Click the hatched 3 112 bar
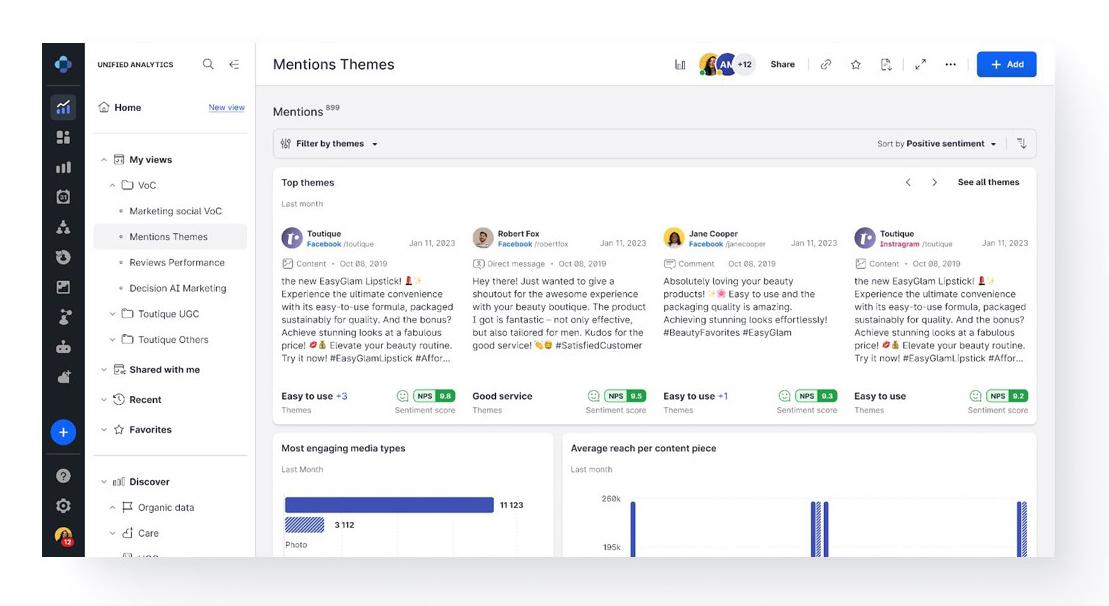The height and width of the screenshot is (606, 1109). coord(304,525)
